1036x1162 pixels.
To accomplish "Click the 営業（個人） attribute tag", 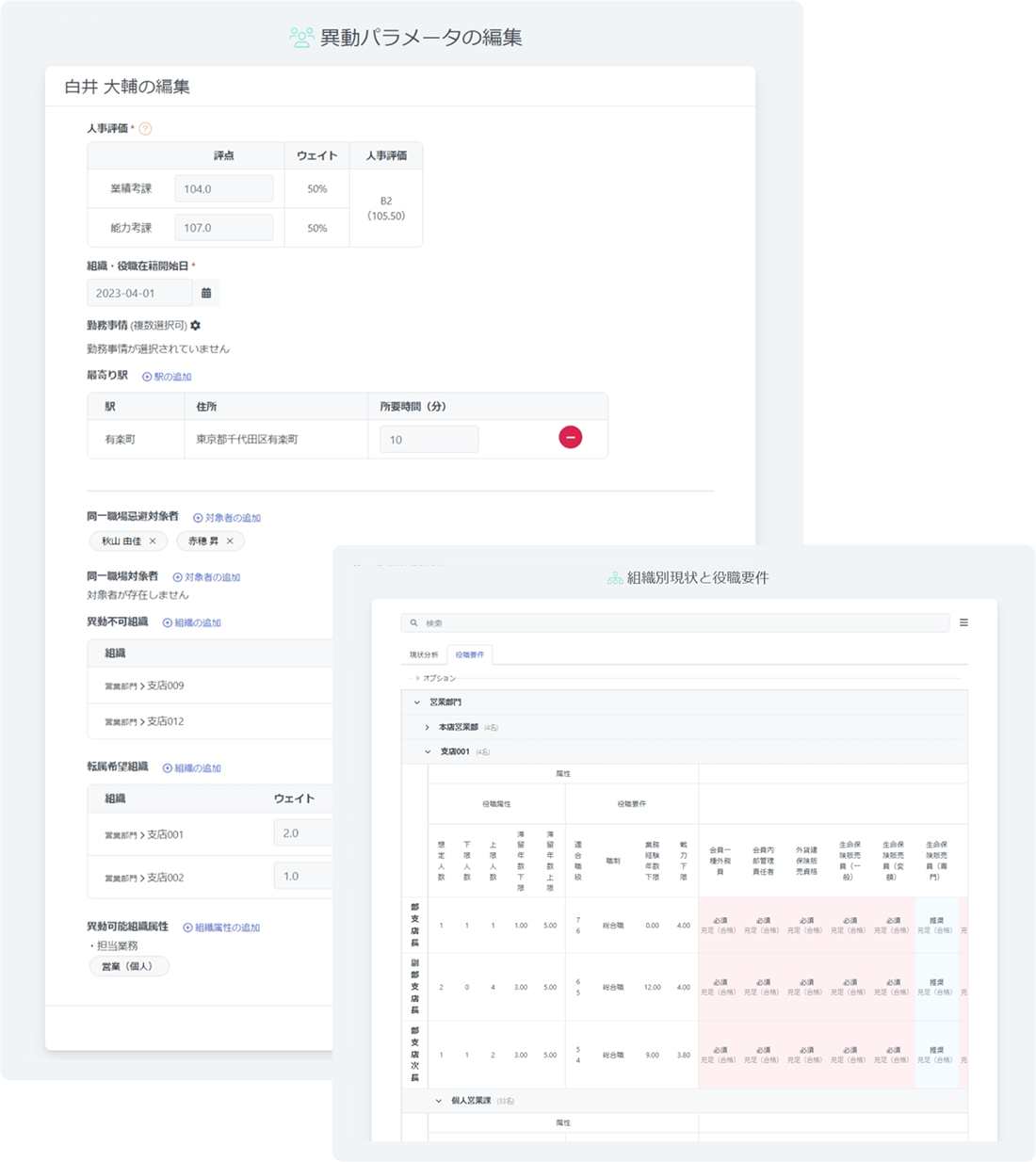I will click(x=130, y=966).
